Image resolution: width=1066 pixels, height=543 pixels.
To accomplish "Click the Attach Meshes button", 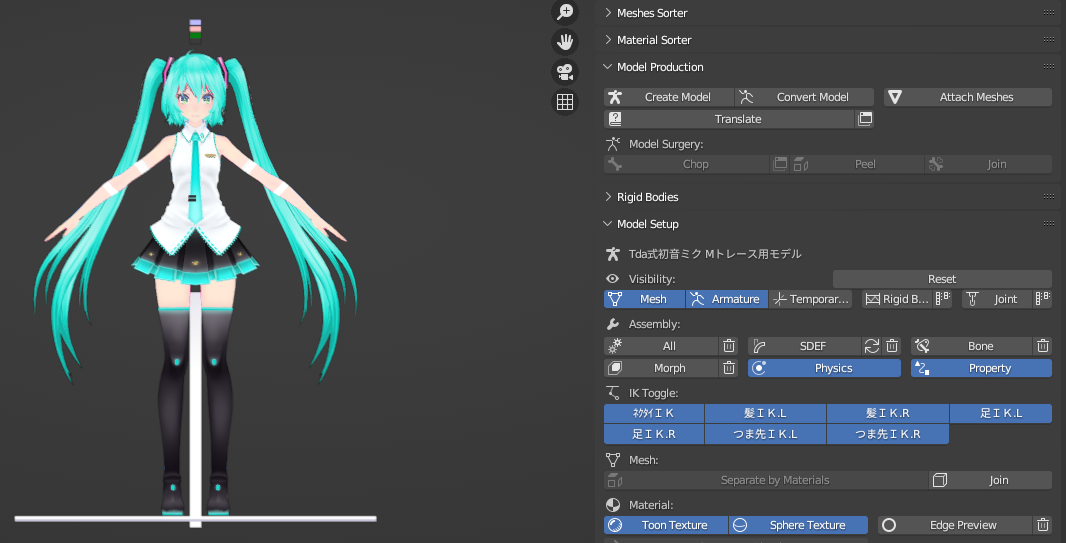I will pos(967,97).
